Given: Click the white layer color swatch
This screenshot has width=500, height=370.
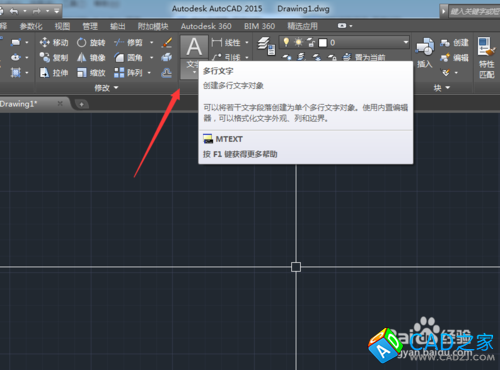Looking at the screenshot, I should pos(323,43).
